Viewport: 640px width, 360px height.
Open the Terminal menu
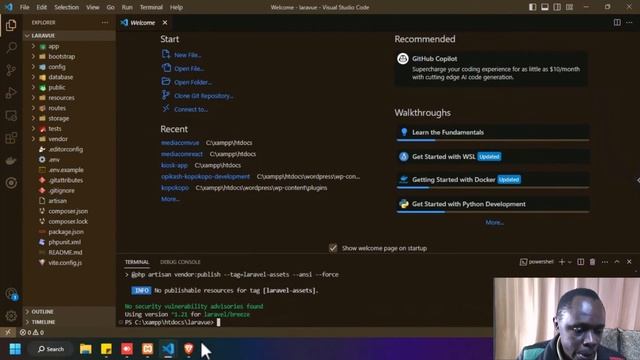coord(151,7)
